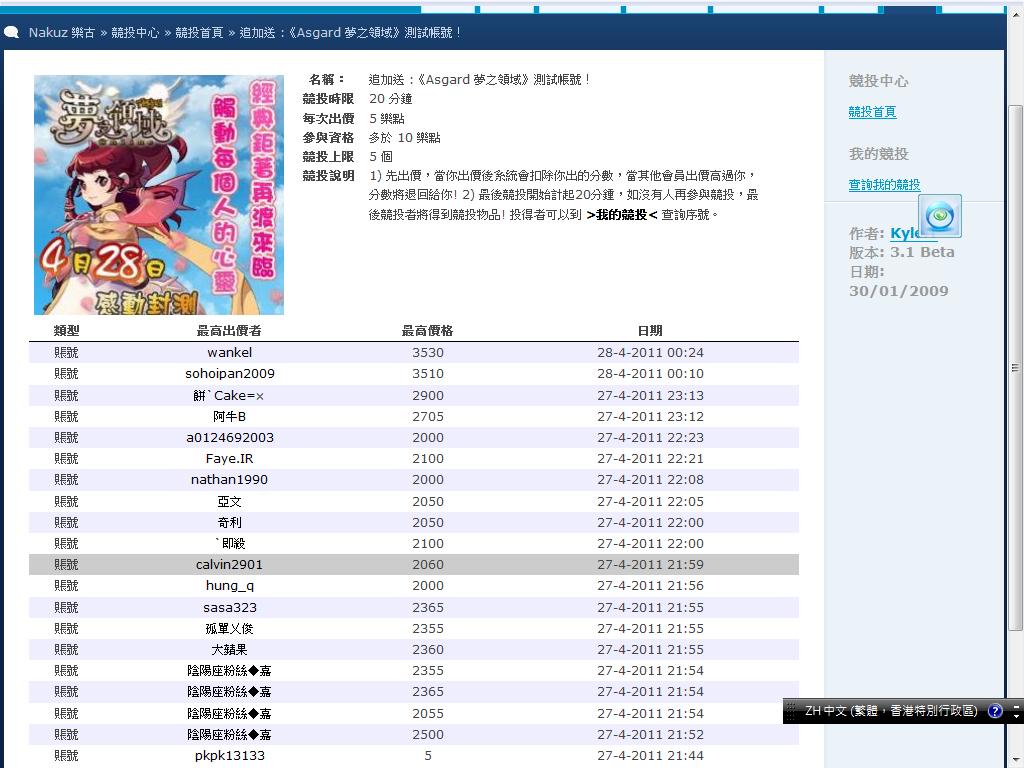Select the highlighted calvin2901 bid row

[x=414, y=565]
